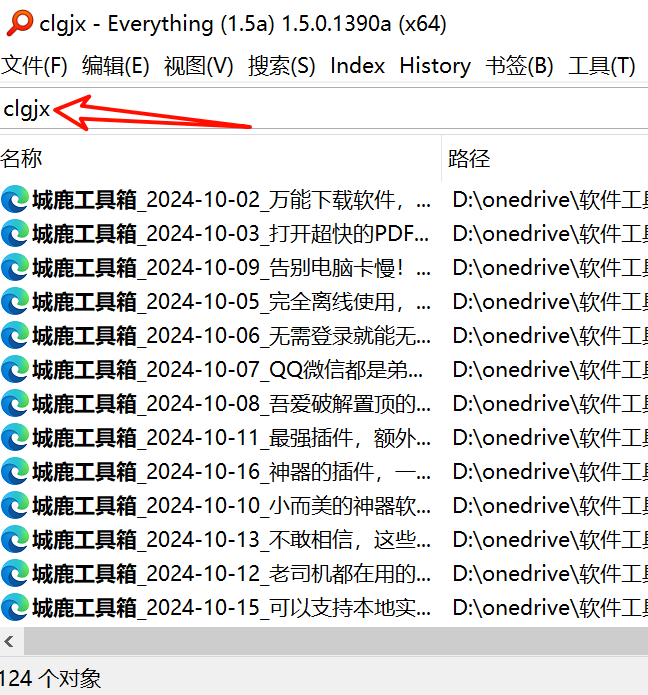648x695 pixels.
Task: Click the path cell of the 2024-10-15 row
Action: pos(550,608)
